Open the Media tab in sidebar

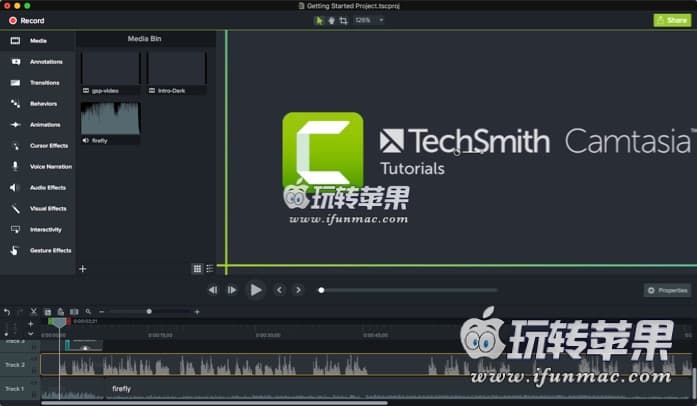tap(37, 41)
